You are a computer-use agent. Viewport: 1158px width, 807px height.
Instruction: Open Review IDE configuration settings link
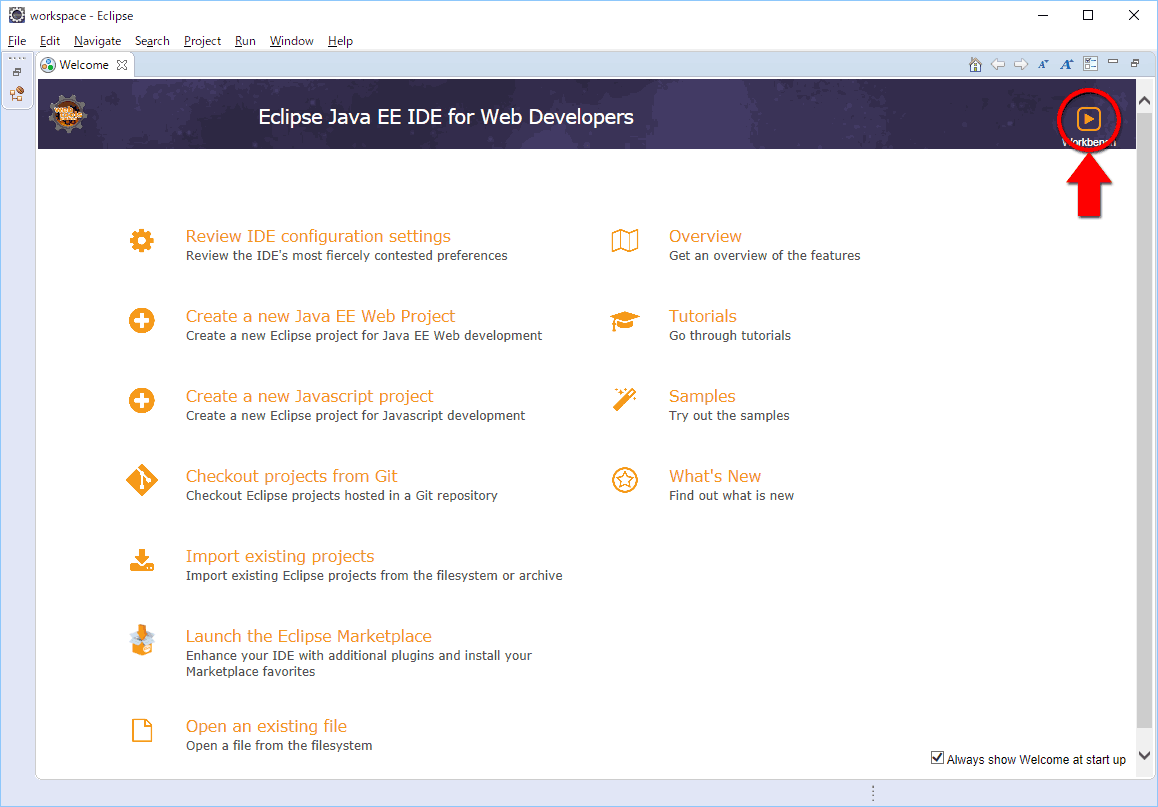tap(318, 236)
